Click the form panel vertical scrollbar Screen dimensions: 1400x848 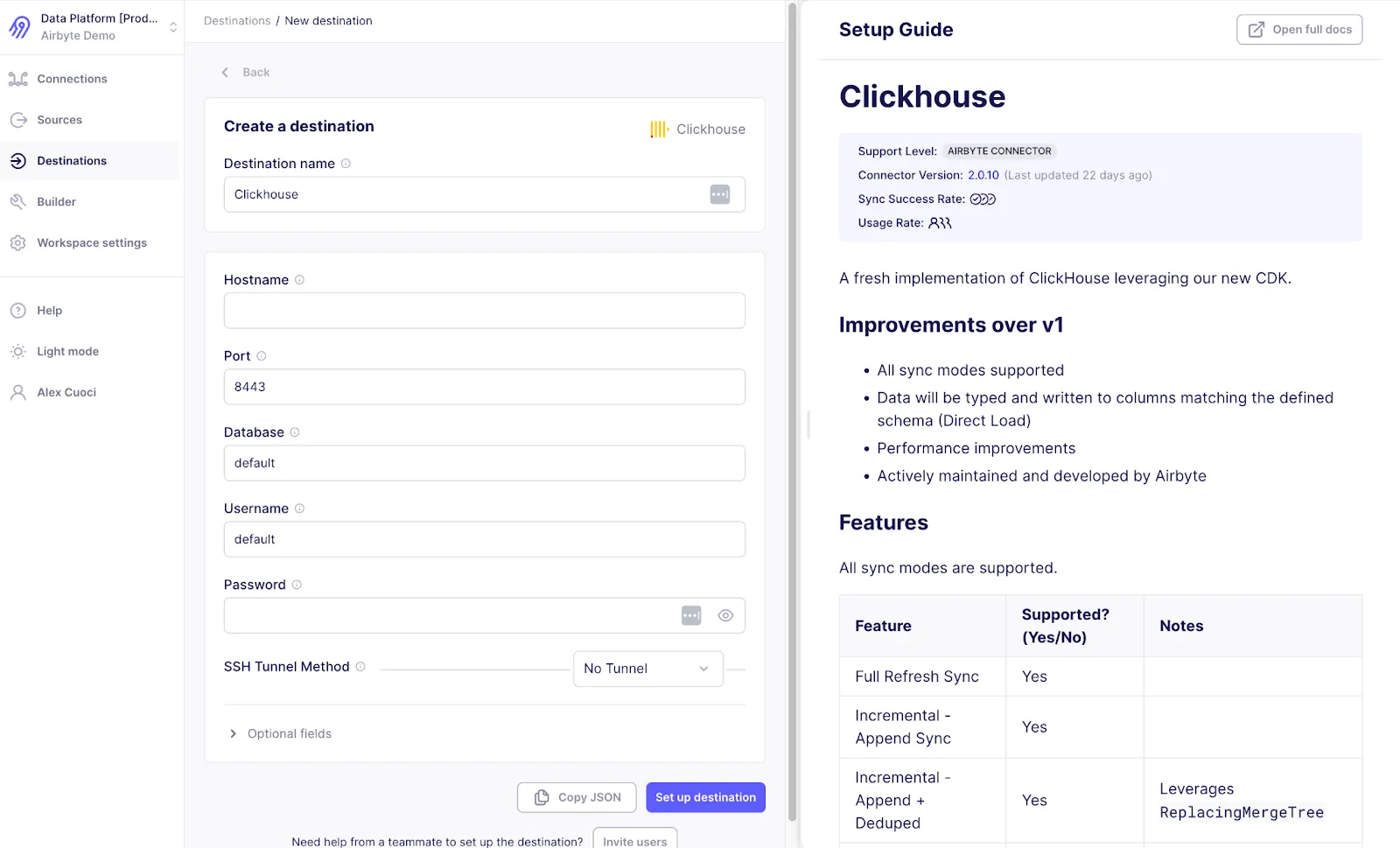tap(792, 411)
